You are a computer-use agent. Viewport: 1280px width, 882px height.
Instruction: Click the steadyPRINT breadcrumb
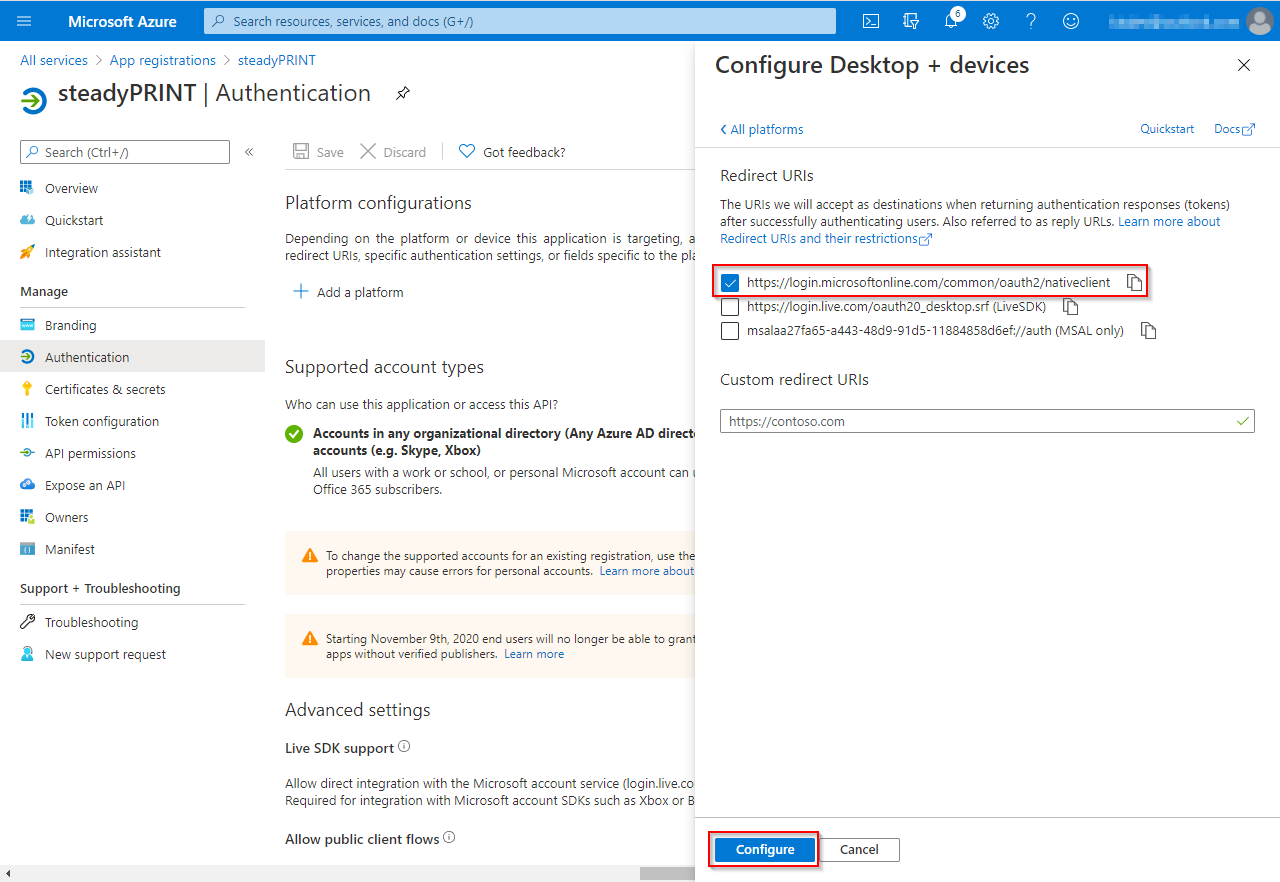[277, 60]
